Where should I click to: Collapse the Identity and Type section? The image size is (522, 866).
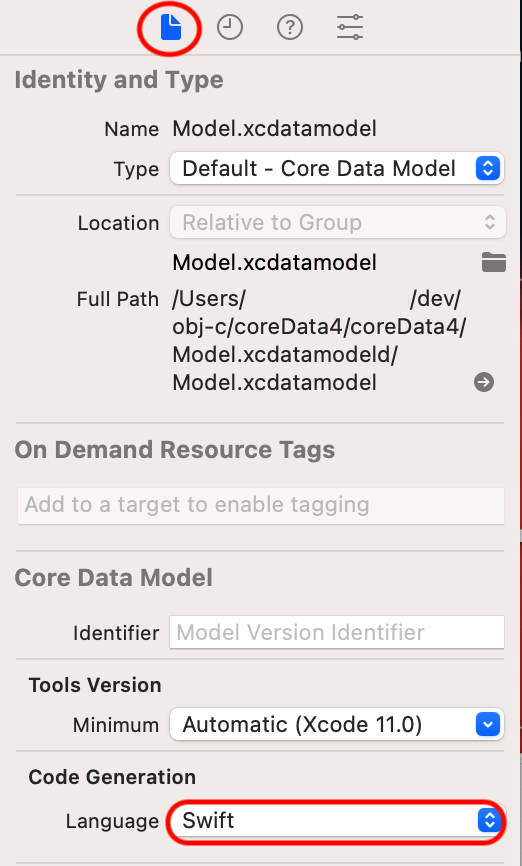pos(119,80)
